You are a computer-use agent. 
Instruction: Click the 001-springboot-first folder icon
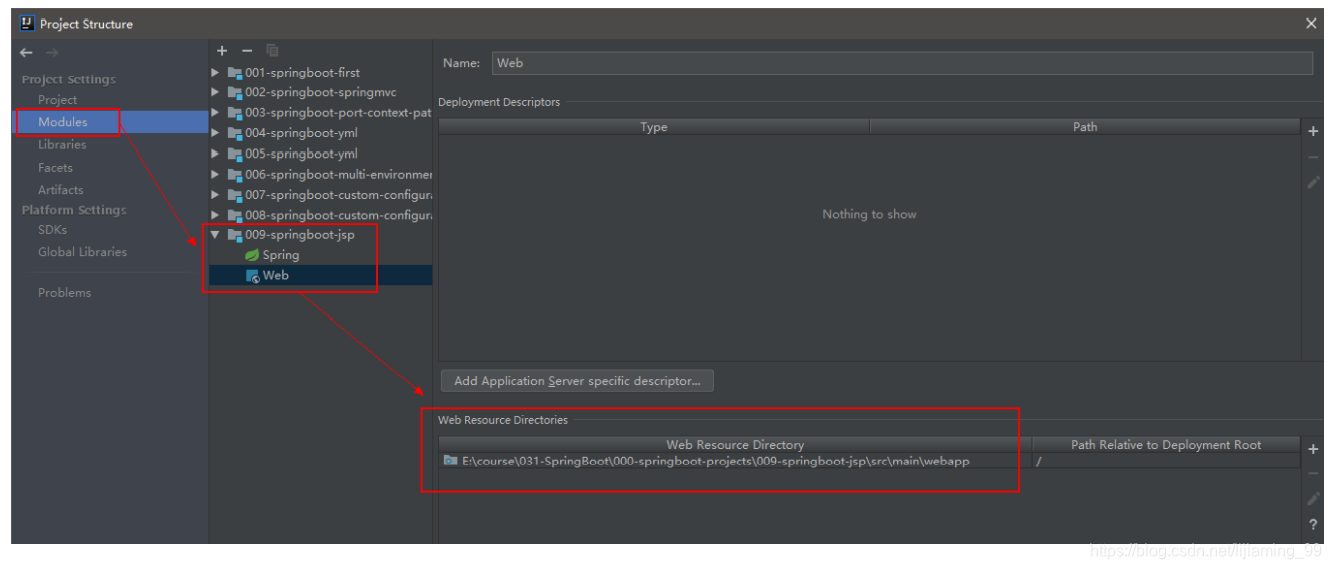pyautogui.click(x=235, y=72)
